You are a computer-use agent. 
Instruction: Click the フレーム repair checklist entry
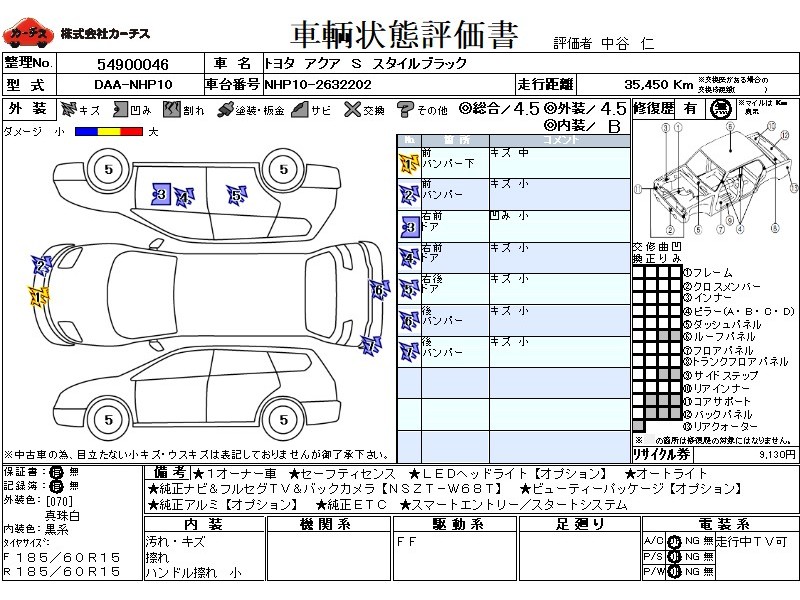tap(712, 272)
